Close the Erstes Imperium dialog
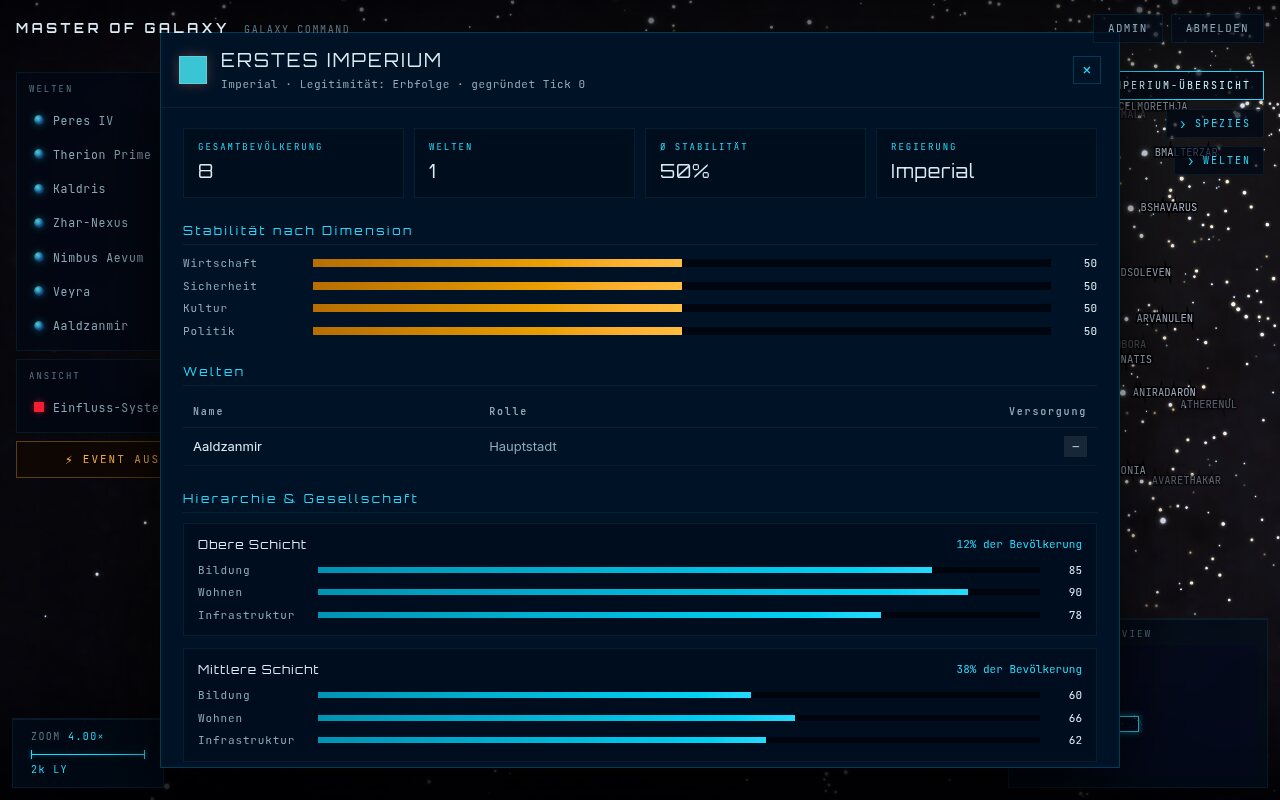The height and width of the screenshot is (800, 1280). 1087,70
